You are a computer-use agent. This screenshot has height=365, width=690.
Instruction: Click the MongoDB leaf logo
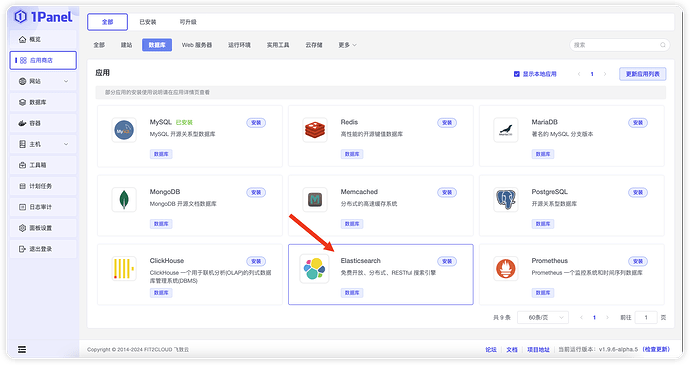point(124,200)
